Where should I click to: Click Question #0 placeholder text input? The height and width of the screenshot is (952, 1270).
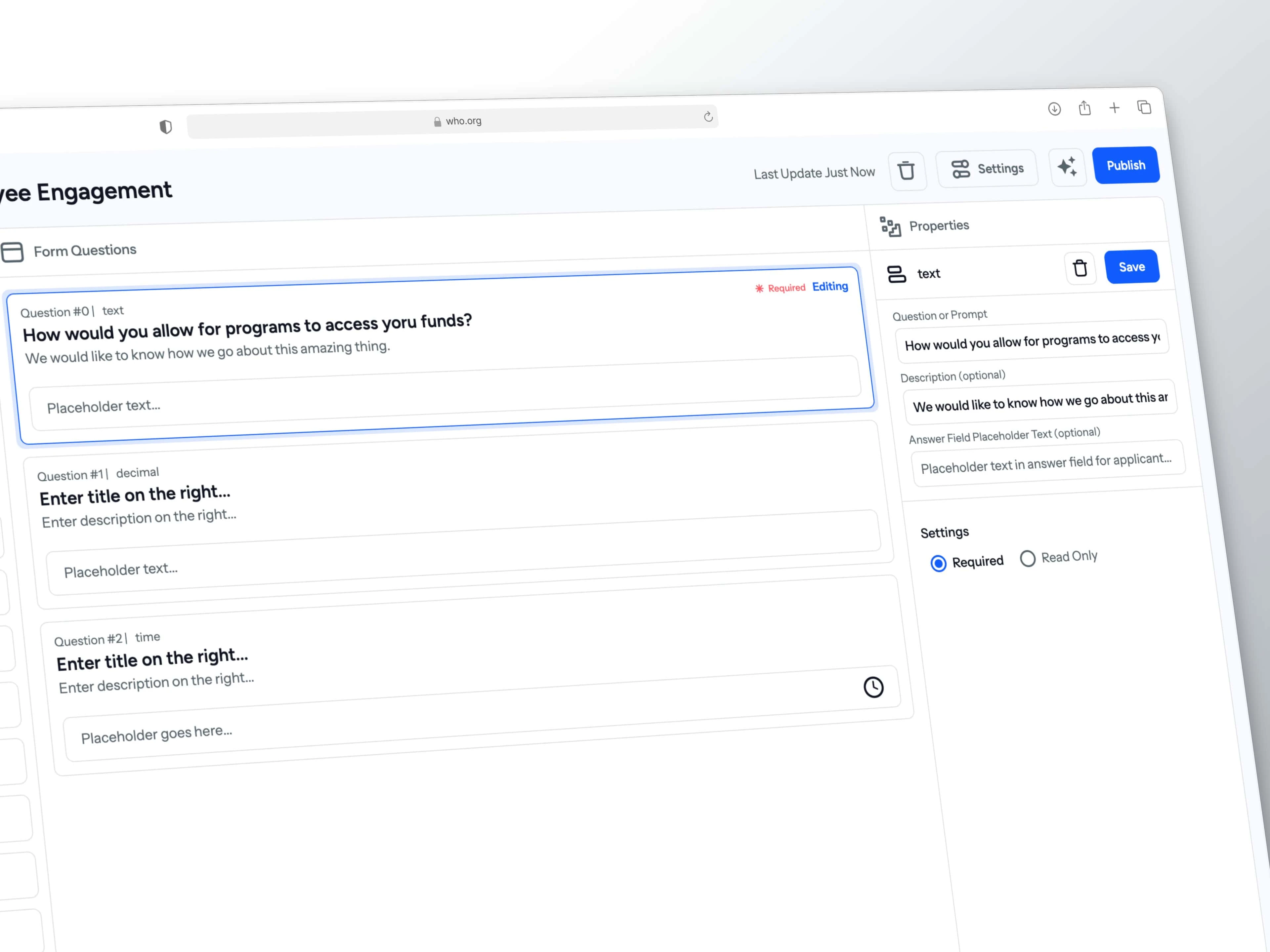pos(445,394)
